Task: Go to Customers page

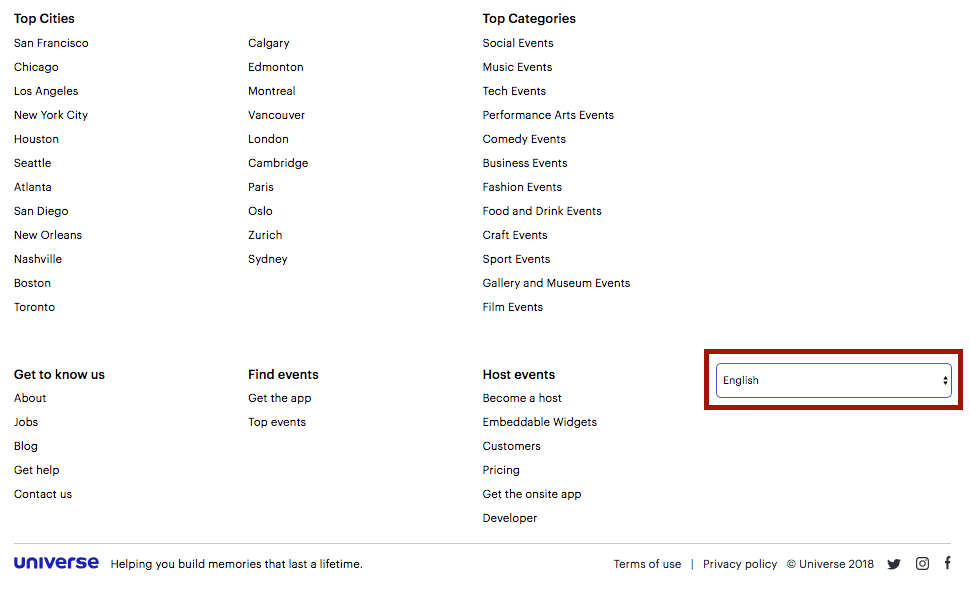Action: click(512, 446)
